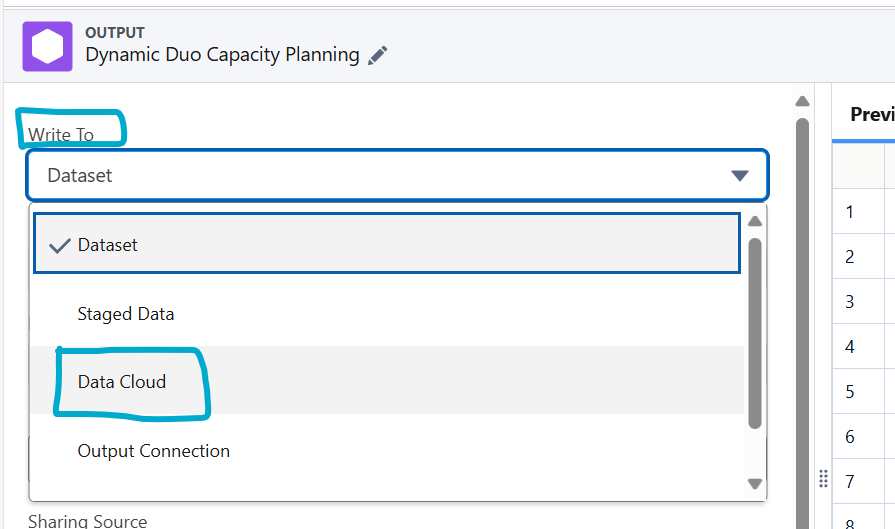This screenshot has width=895, height=529.
Task: Select row number 7 in the preview table
Action: click(850, 482)
